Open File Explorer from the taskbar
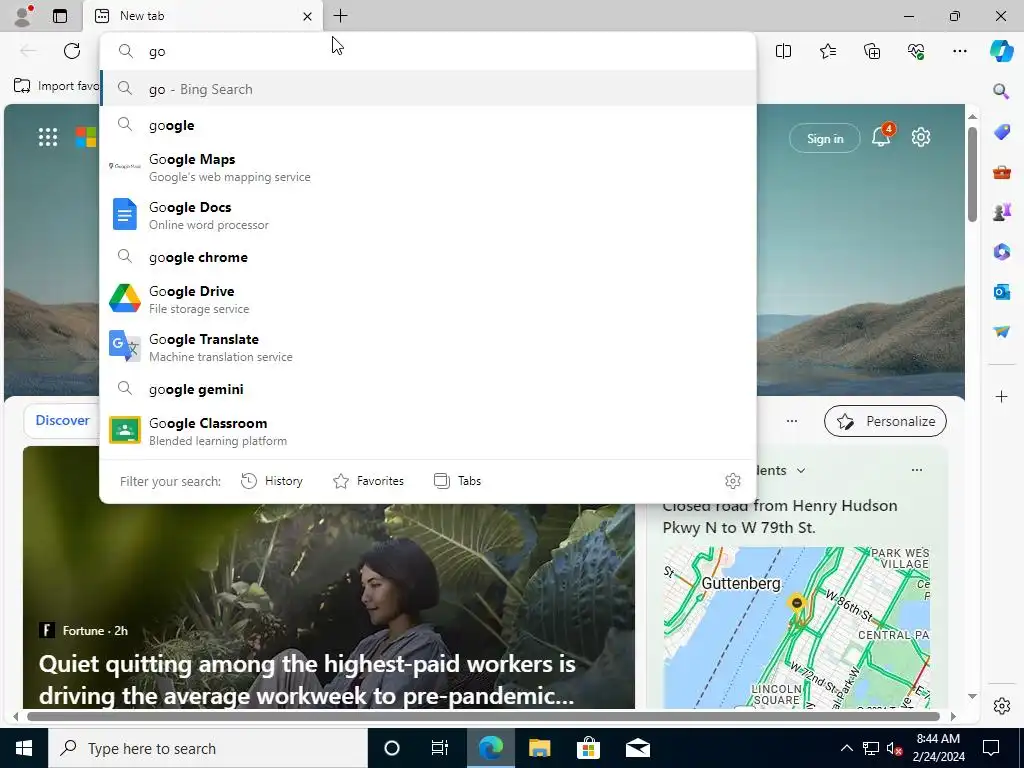 click(x=539, y=748)
